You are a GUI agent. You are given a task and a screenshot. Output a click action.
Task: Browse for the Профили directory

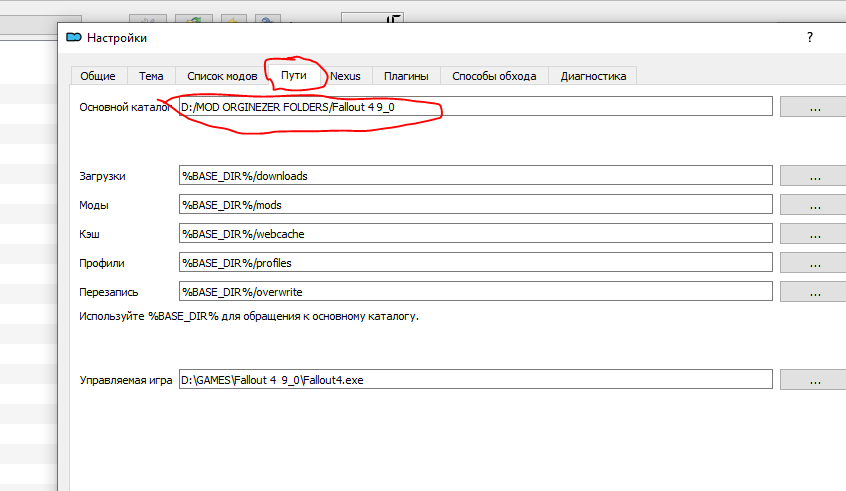814,262
